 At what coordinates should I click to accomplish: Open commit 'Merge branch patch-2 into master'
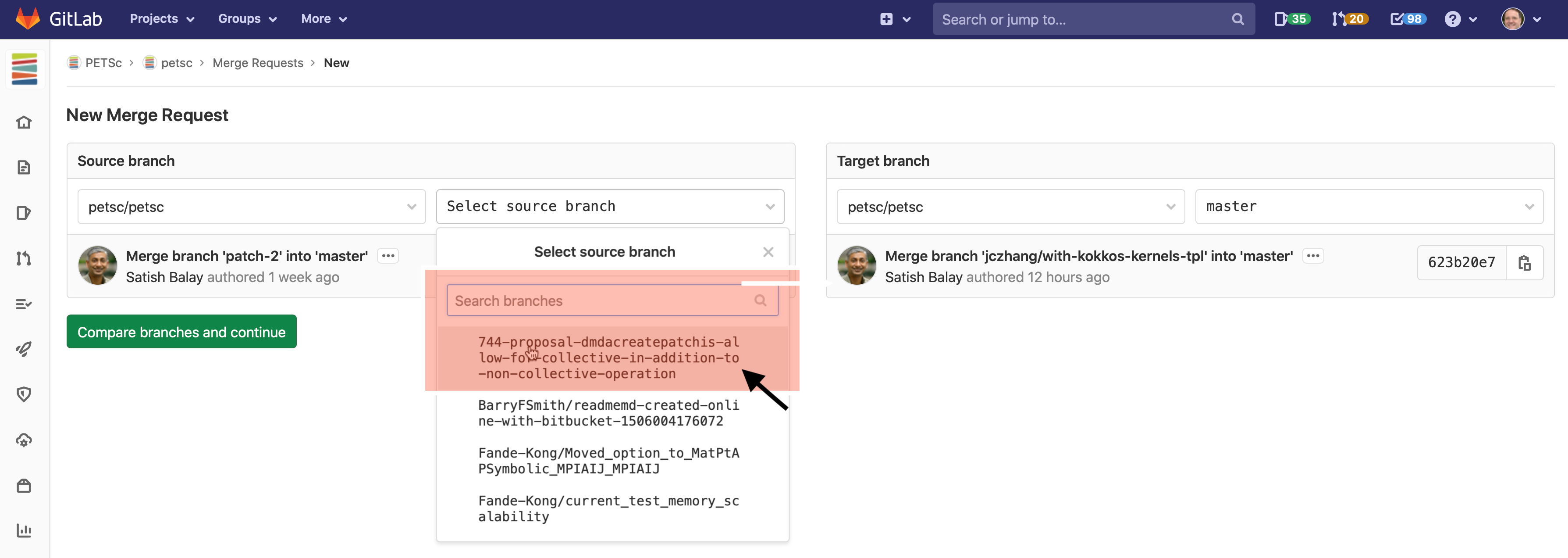coord(246,256)
